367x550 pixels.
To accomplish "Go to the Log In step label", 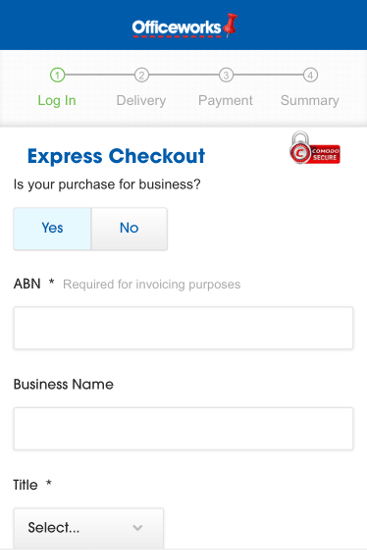I will click(57, 101).
